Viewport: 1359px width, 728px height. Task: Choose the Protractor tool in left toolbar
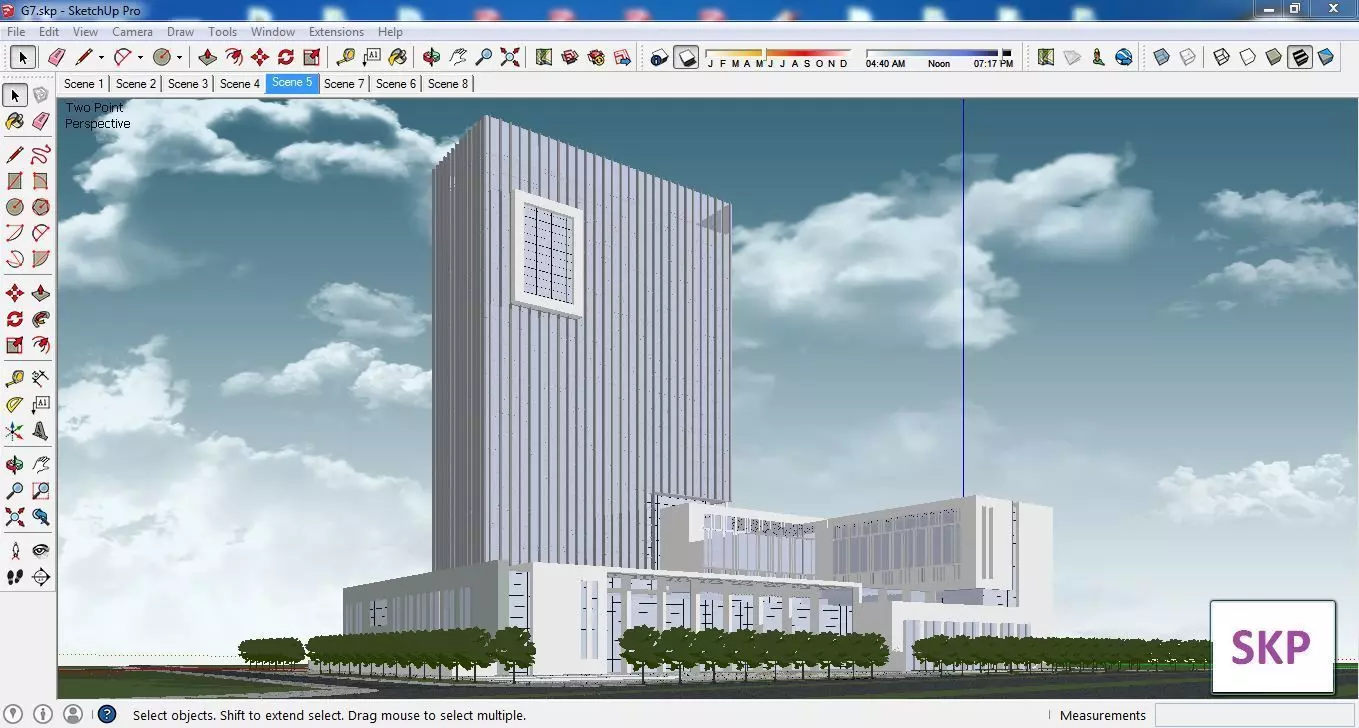(x=15, y=405)
